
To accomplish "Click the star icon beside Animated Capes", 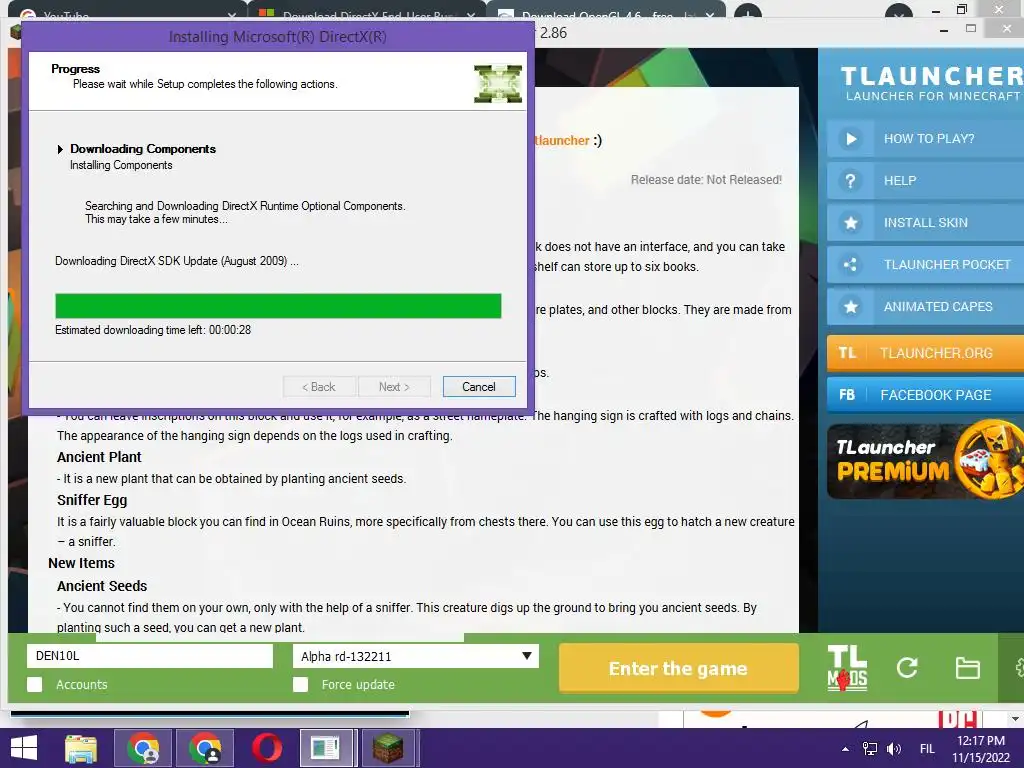I will 850,306.
